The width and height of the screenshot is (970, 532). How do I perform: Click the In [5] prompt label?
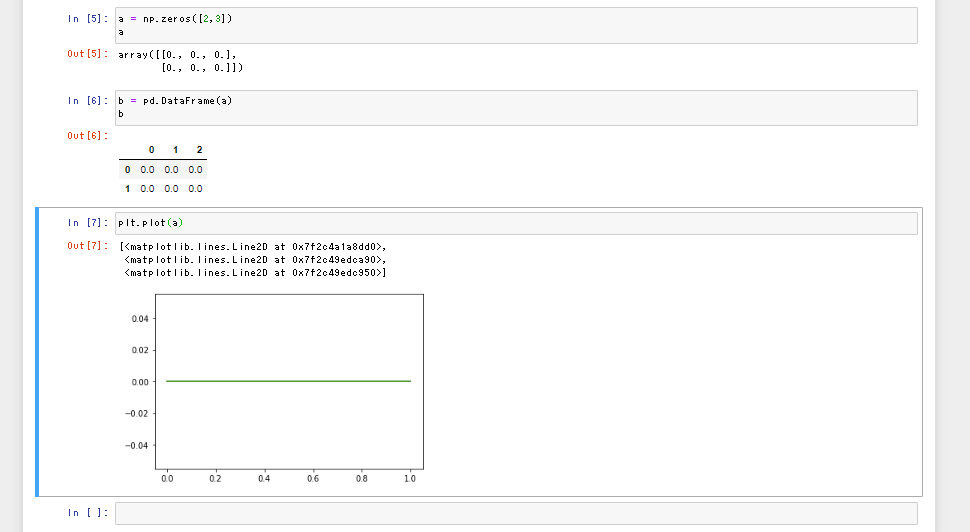click(88, 19)
